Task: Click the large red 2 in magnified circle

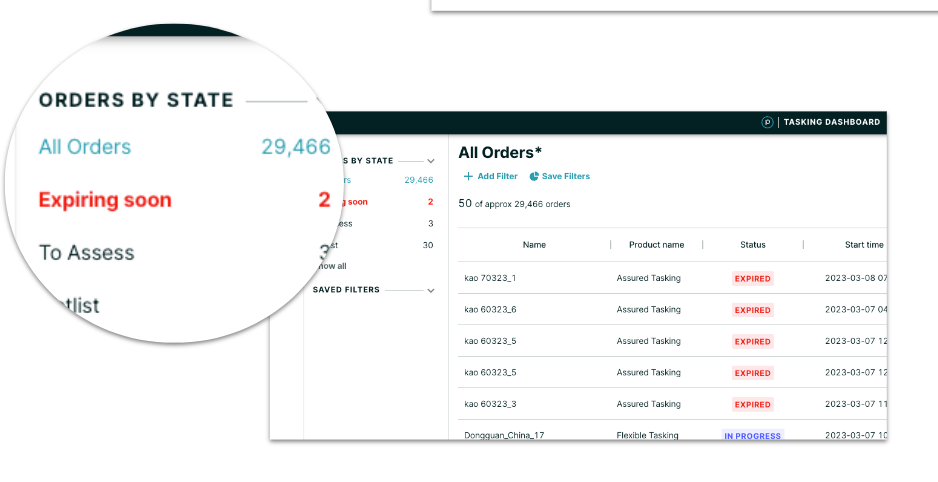Action: click(x=324, y=200)
